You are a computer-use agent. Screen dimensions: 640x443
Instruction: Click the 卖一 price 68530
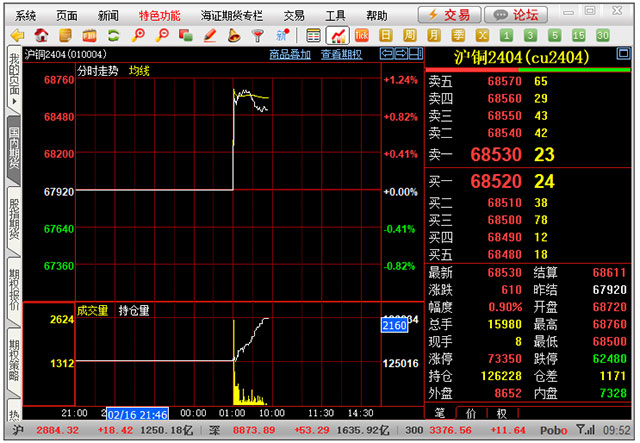496,154
